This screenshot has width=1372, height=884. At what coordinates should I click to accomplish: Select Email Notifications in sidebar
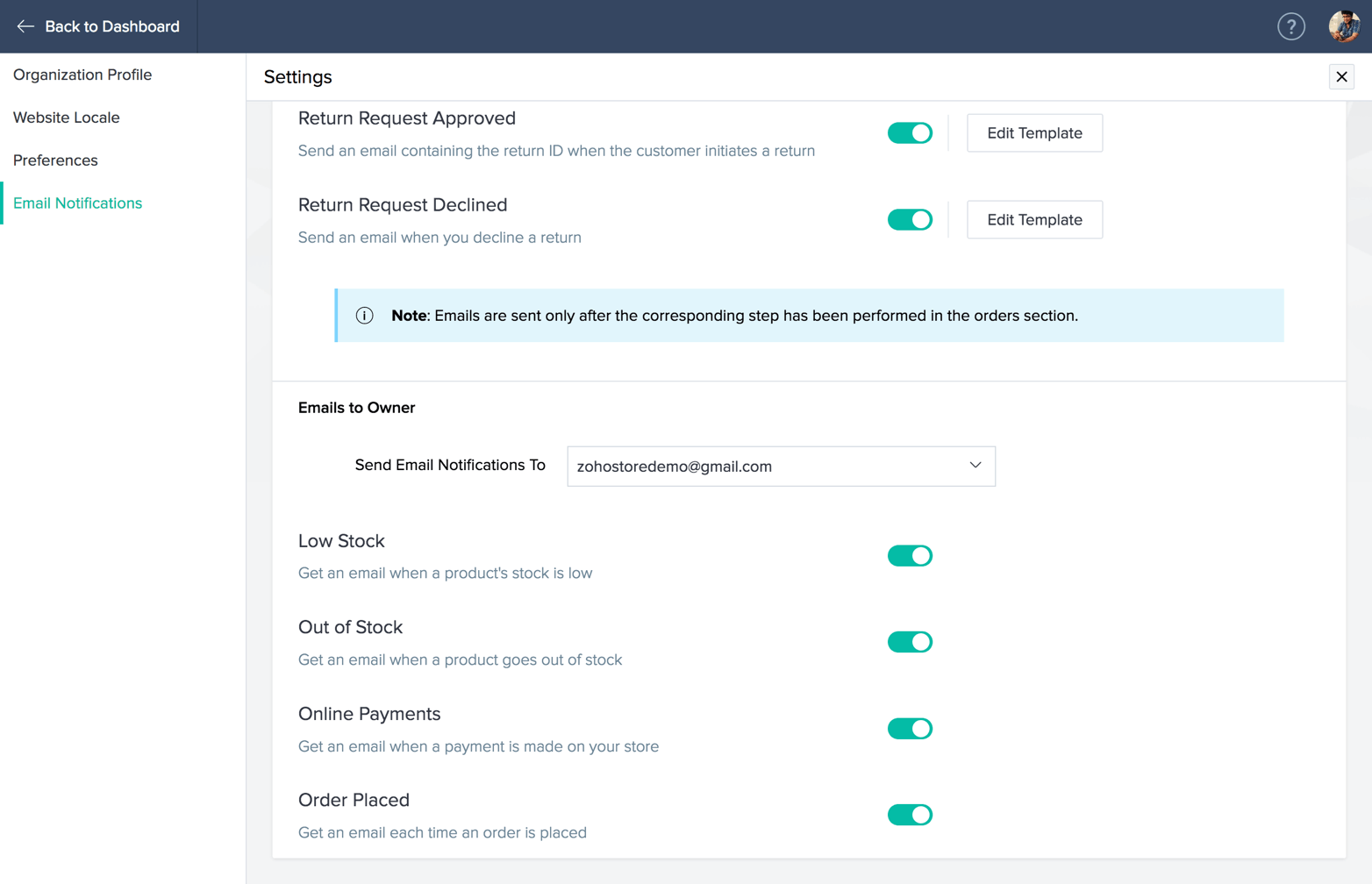(77, 203)
